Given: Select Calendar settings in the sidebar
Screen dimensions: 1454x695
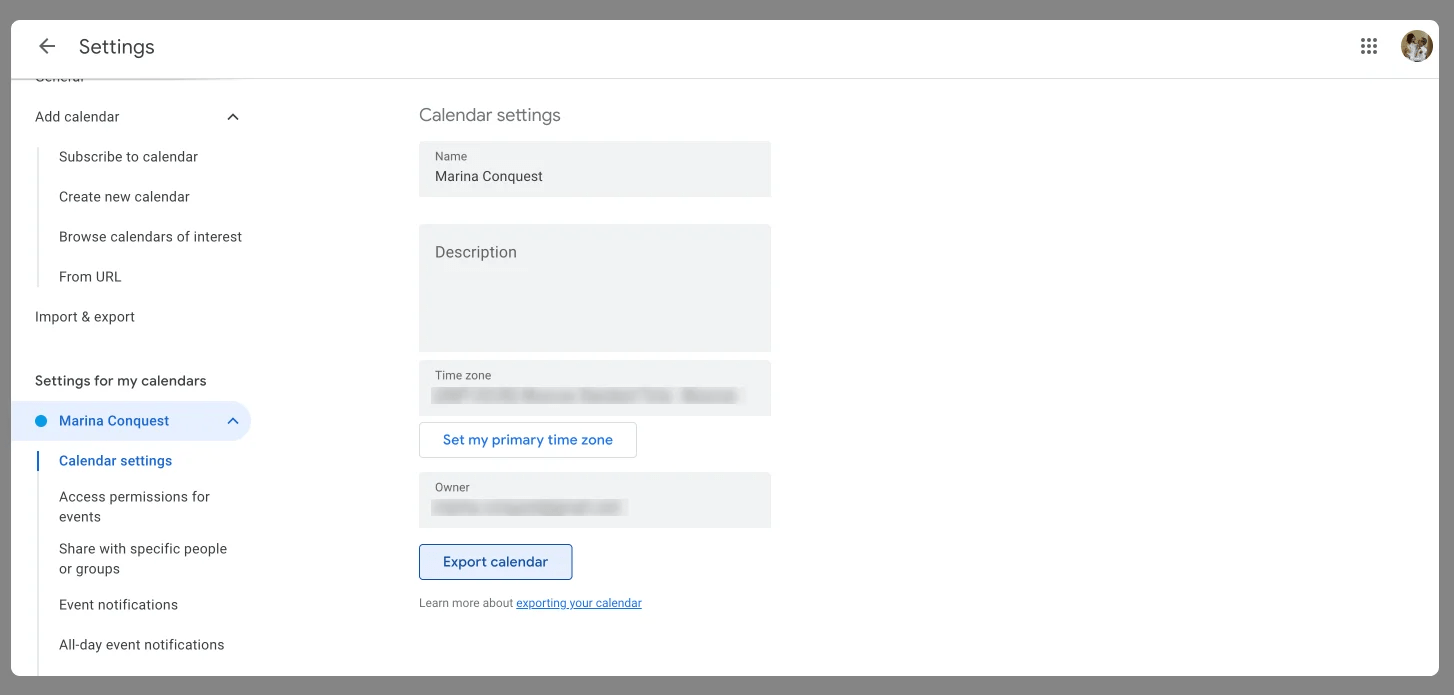Looking at the screenshot, I should coord(115,461).
